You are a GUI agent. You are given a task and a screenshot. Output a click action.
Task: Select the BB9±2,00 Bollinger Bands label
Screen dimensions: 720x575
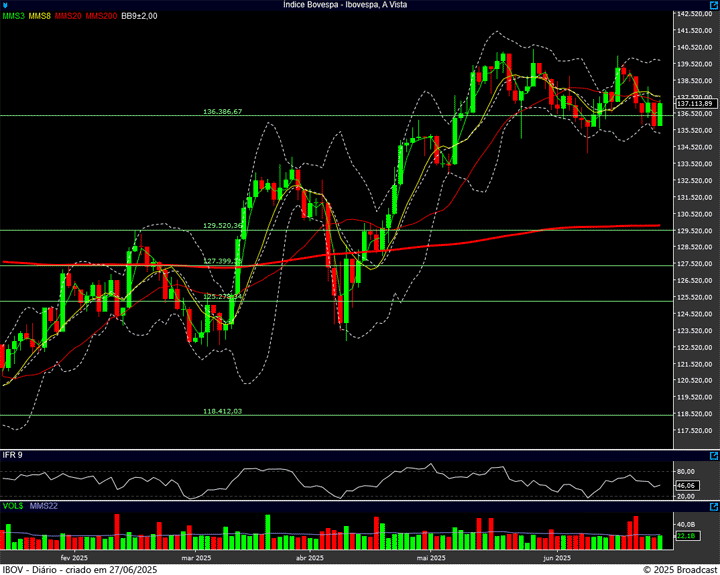(x=139, y=16)
